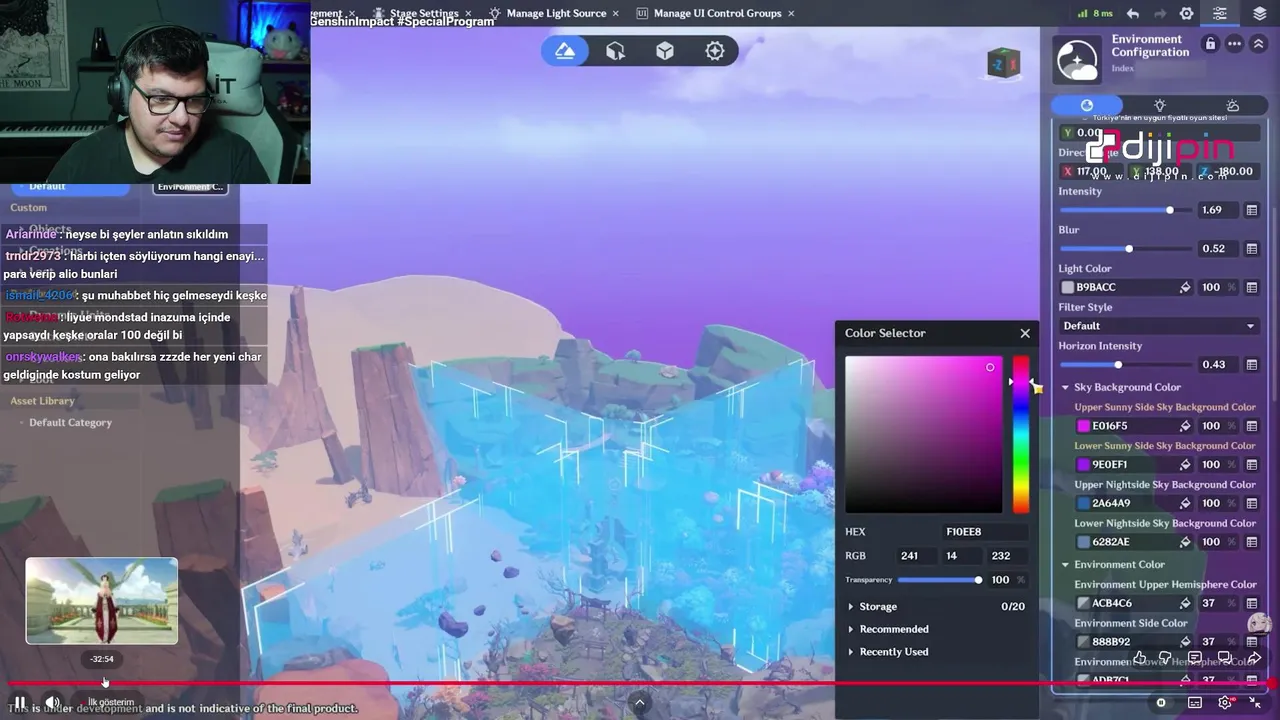Screen dimensions: 1280x720
Task: Use eyedropper on 9E0EF1 color row
Action: [x=1185, y=465]
